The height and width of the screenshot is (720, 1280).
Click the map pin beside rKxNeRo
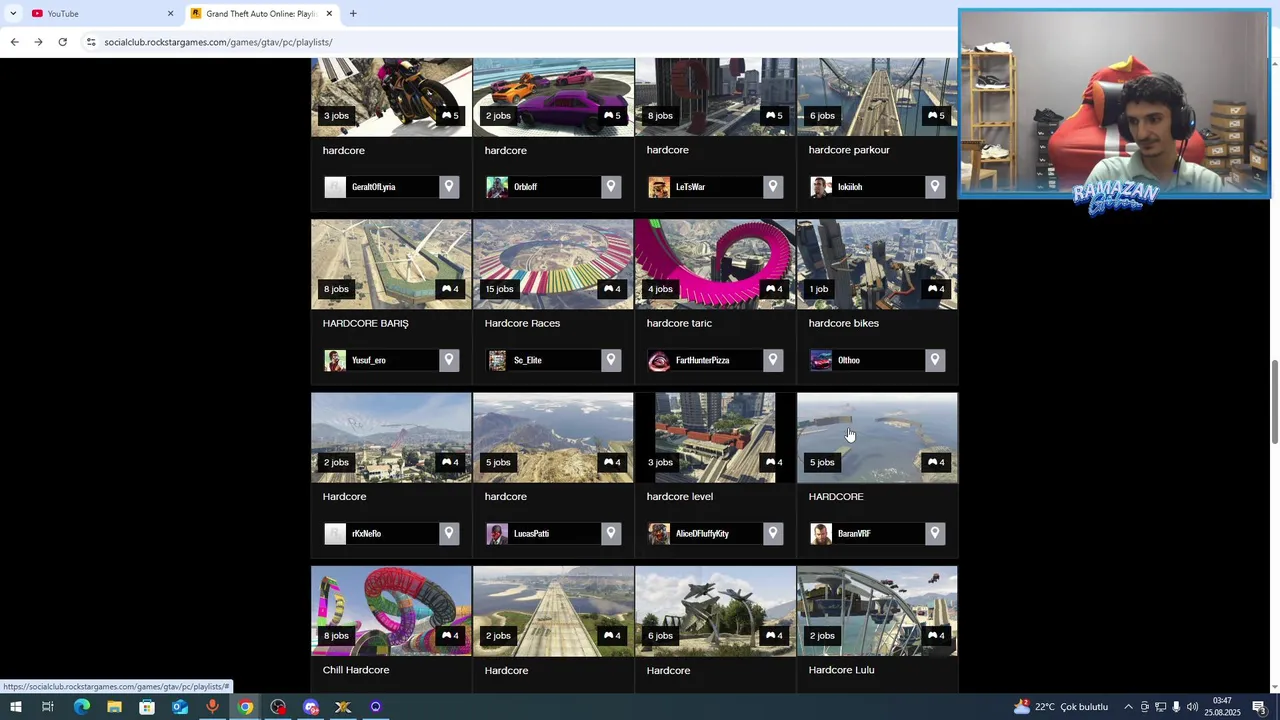click(449, 533)
